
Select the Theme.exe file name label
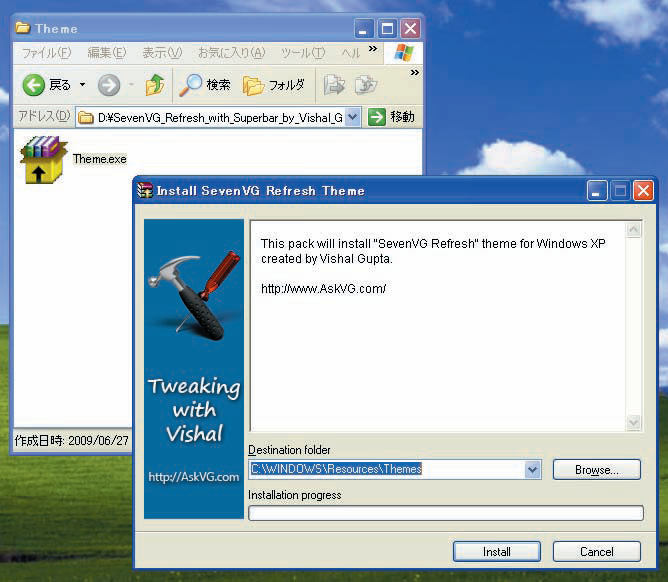(x=100, y=159)
